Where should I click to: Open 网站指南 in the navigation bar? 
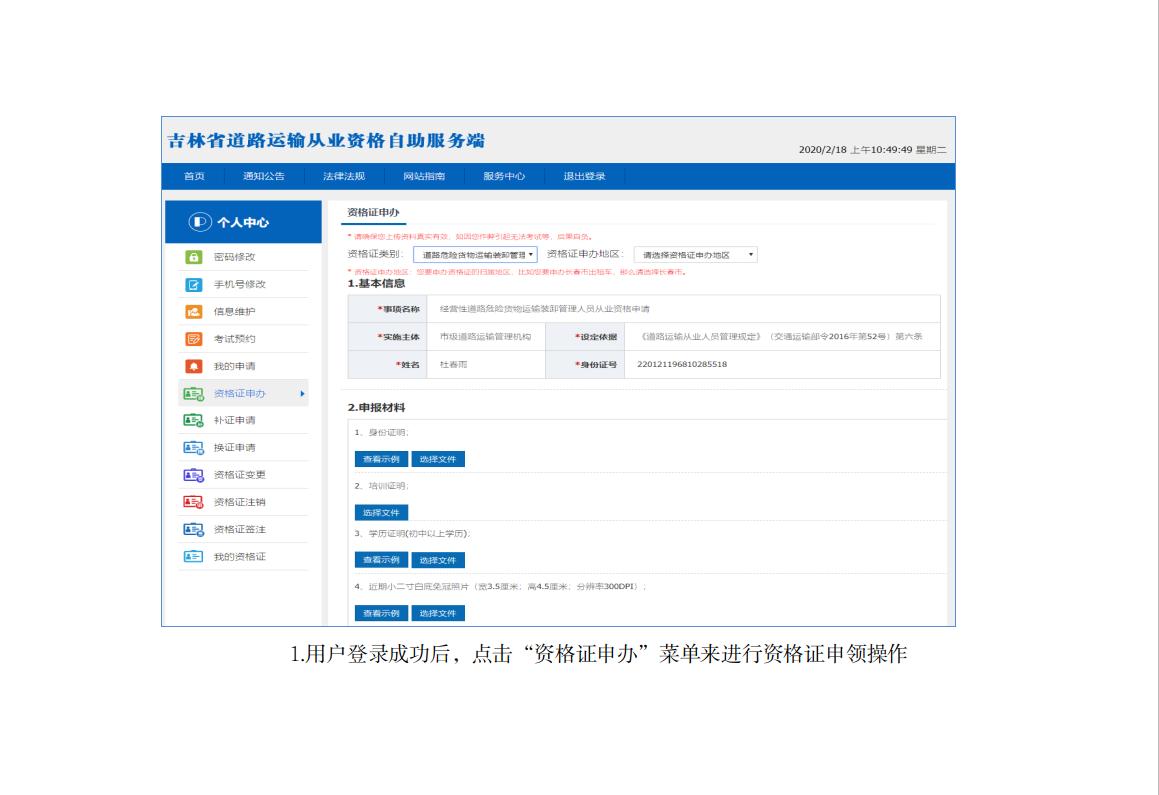[424, 176]
